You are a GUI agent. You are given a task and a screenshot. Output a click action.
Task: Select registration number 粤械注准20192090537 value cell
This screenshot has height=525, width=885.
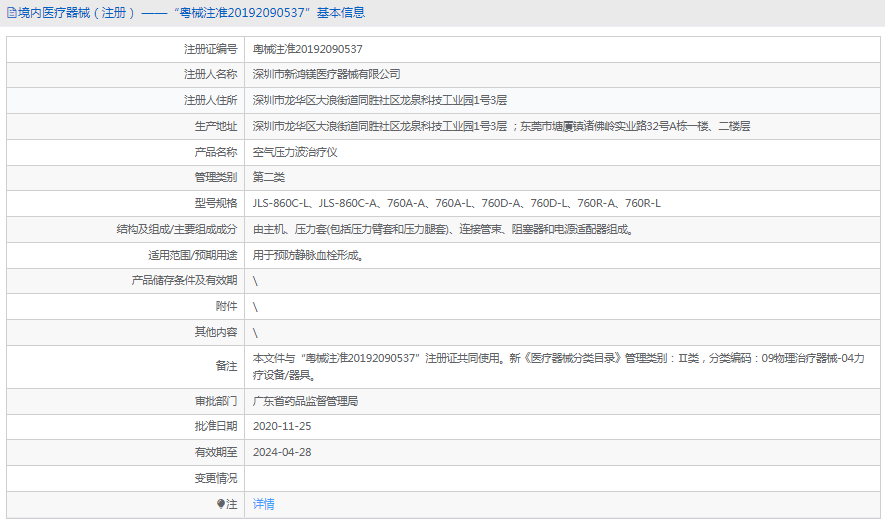pyautogui.click(x=308, y=49)
